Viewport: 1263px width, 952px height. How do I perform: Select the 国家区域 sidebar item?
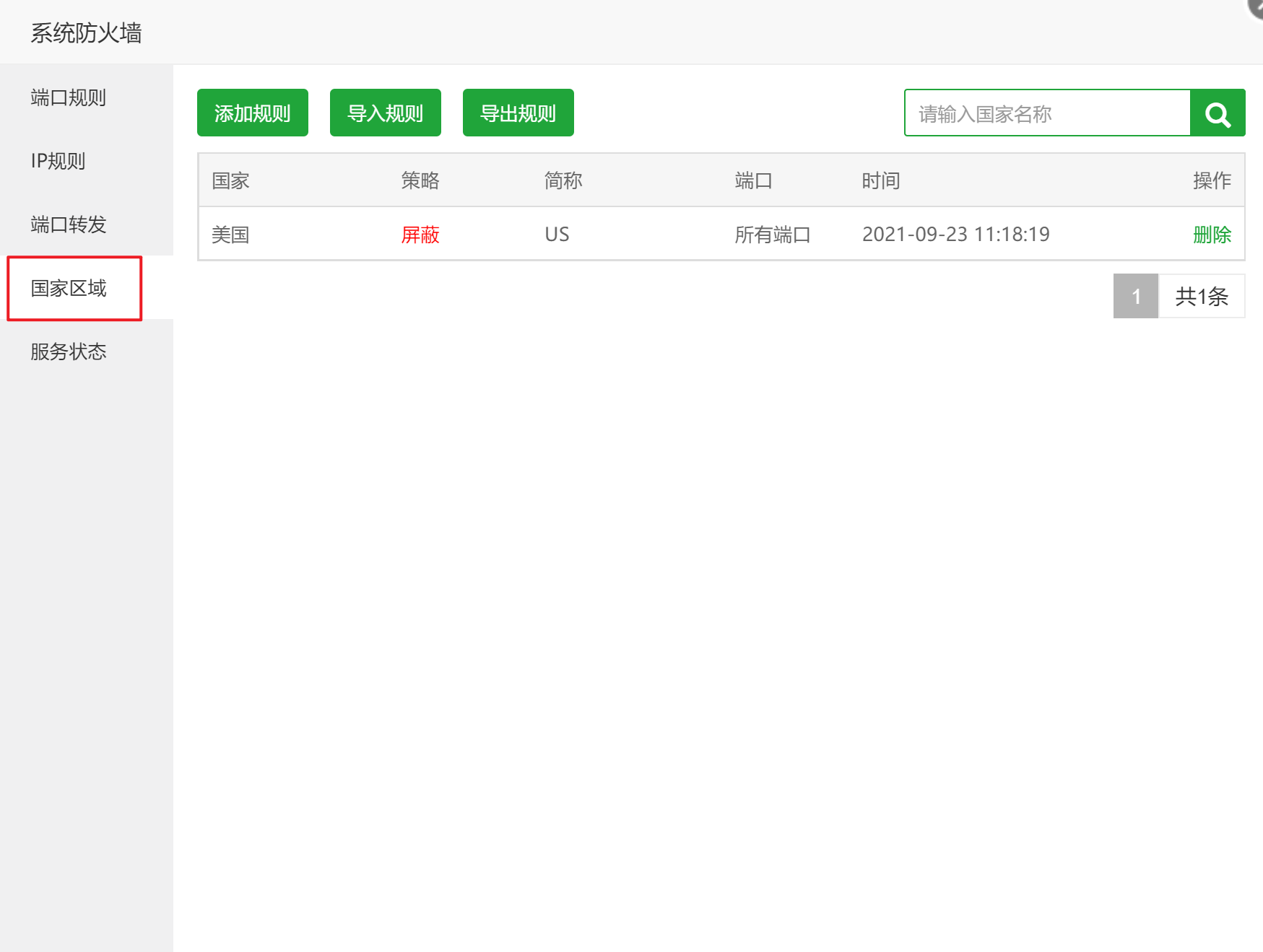69,288
